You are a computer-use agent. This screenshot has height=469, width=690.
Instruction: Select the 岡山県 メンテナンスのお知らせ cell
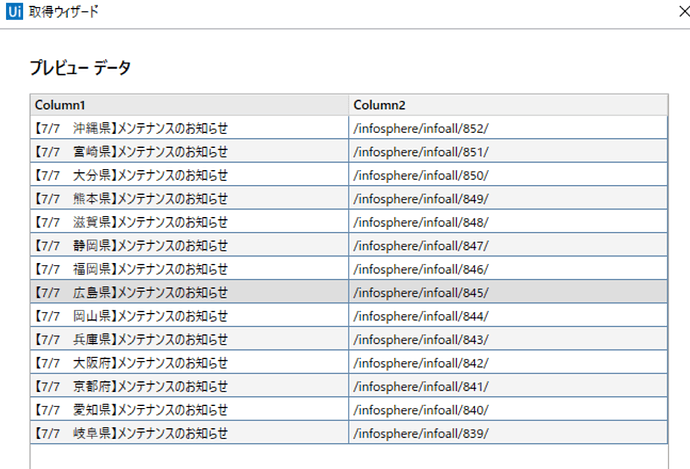click(190, 316)
